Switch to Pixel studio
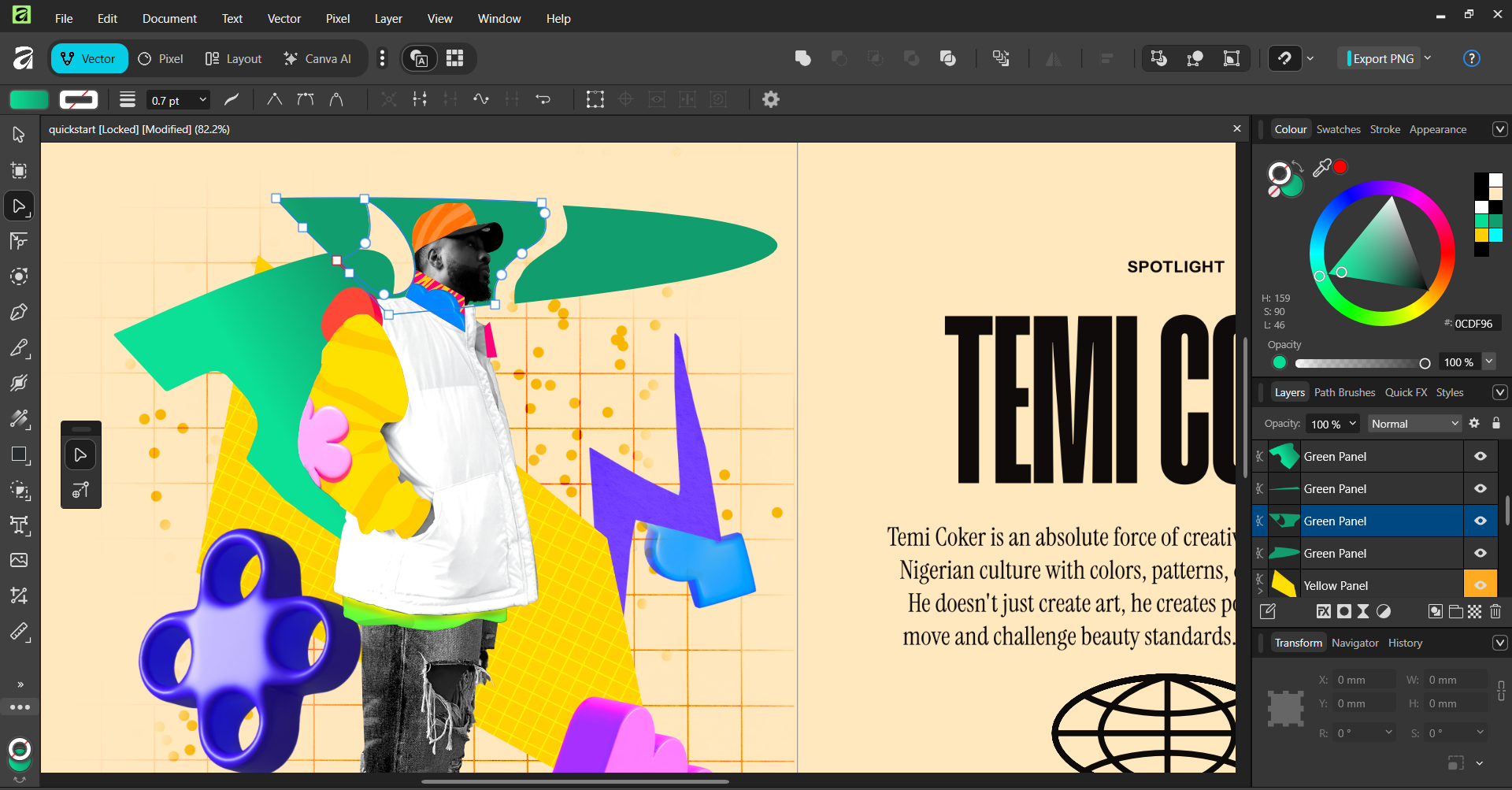Image resolution: width=1512 pixels, height=790 pixels. click(161, 58)
